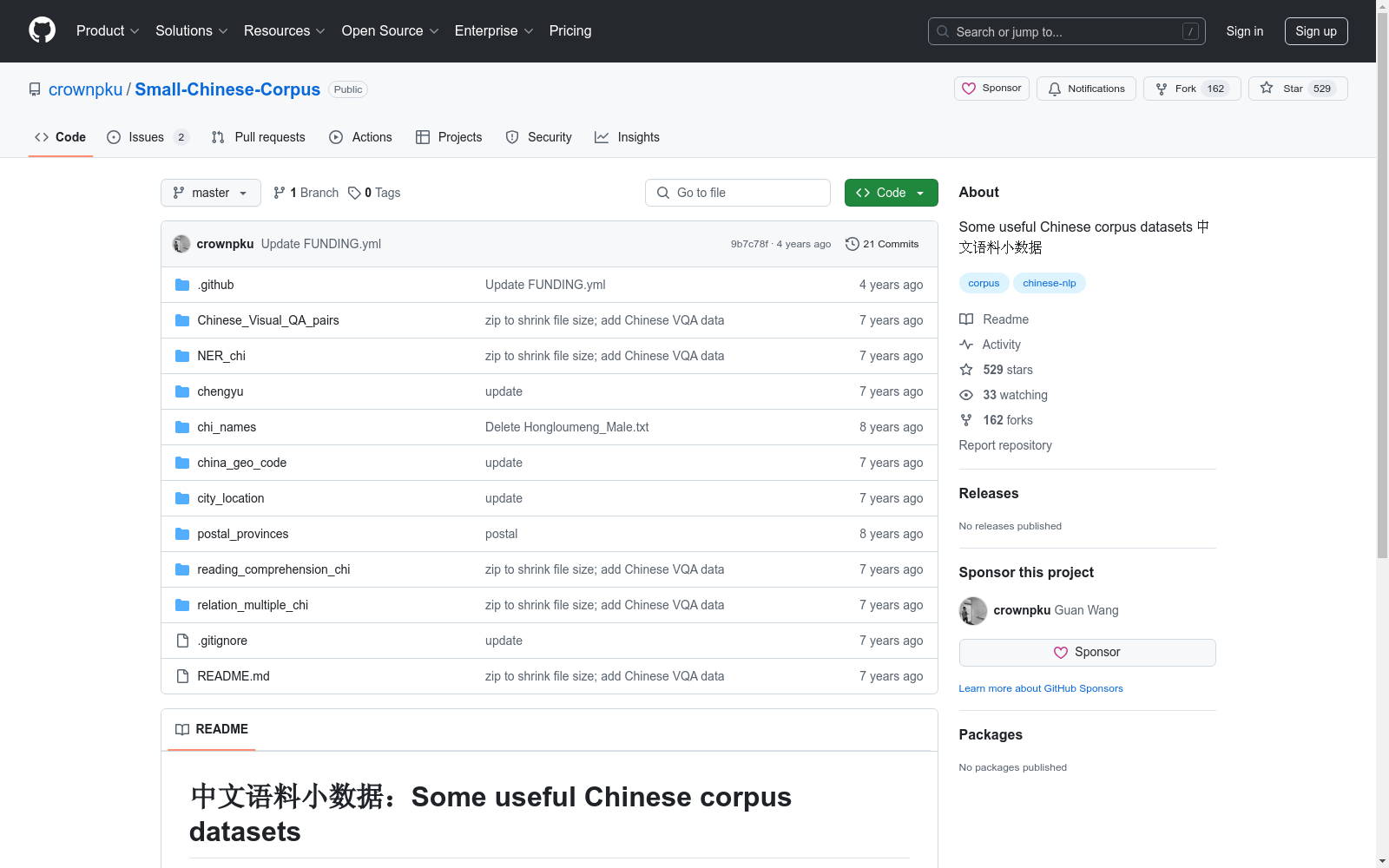The width and height of the screenshot is (1389, 868).
Task: Click the Sign in link
Action: 1244,31
